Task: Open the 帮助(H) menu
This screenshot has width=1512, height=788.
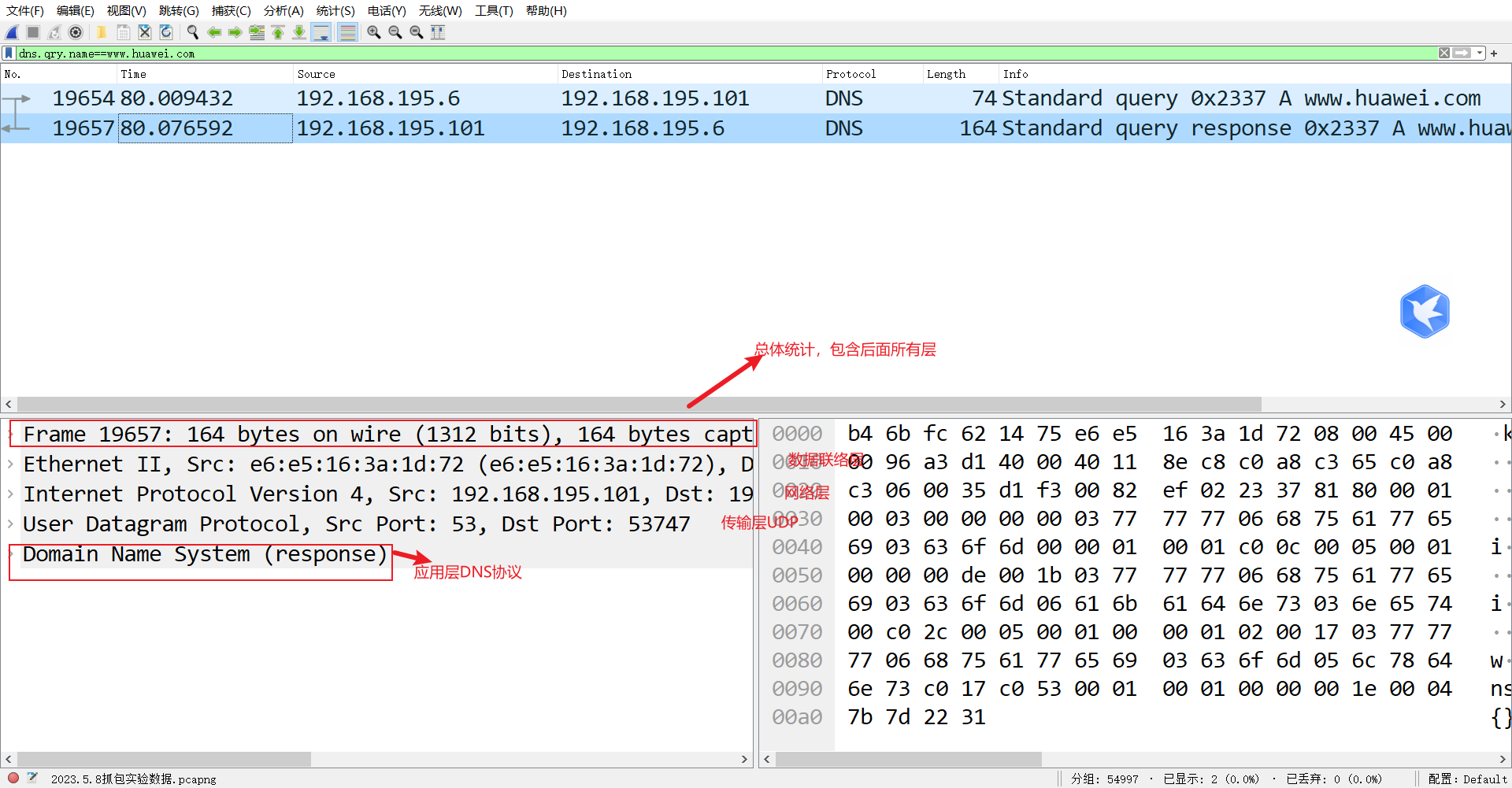Action: click(546, 11)
